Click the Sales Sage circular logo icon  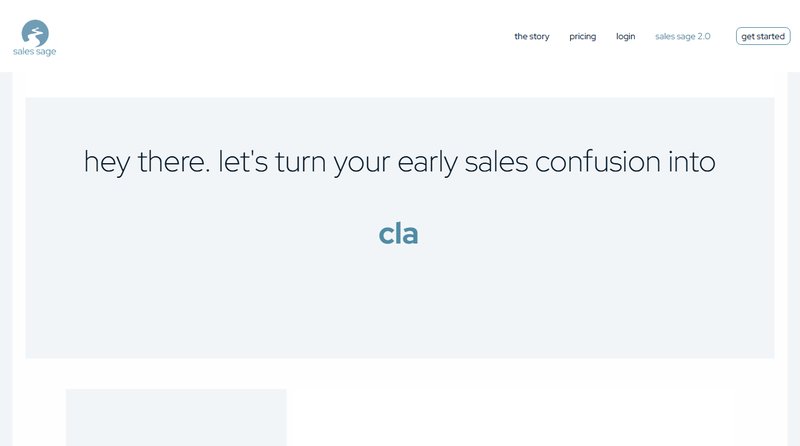[x=35, y=32]
